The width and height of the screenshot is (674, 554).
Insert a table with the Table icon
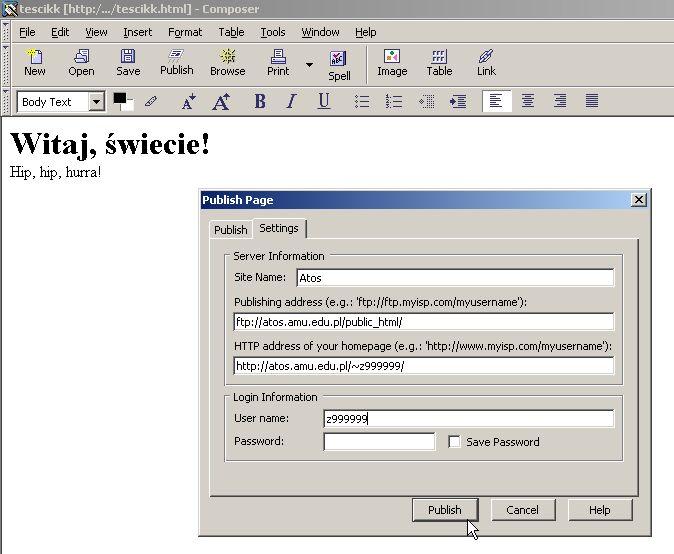click(439, 63)
